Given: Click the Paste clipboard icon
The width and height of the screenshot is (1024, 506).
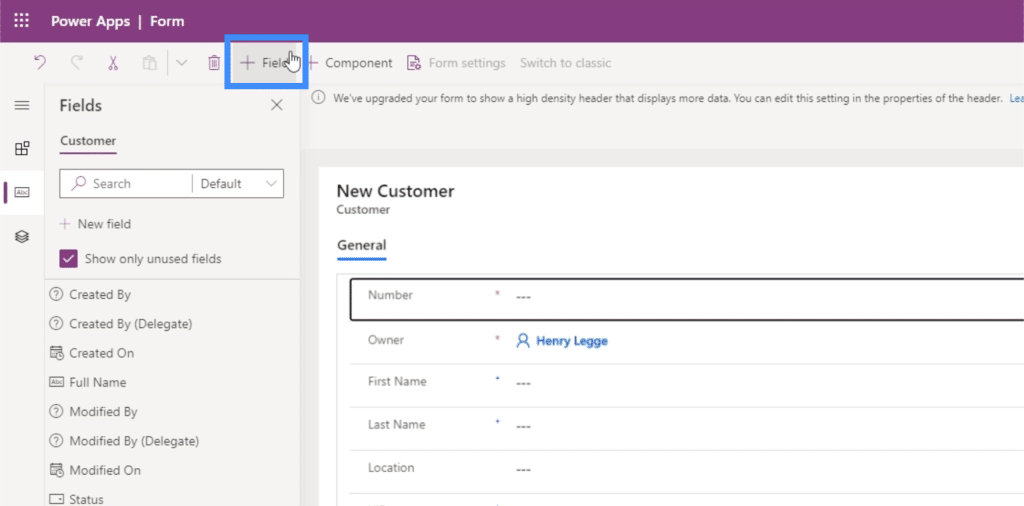Looking at the screenshot, I should pyautogui.click(x=150, y=63).
